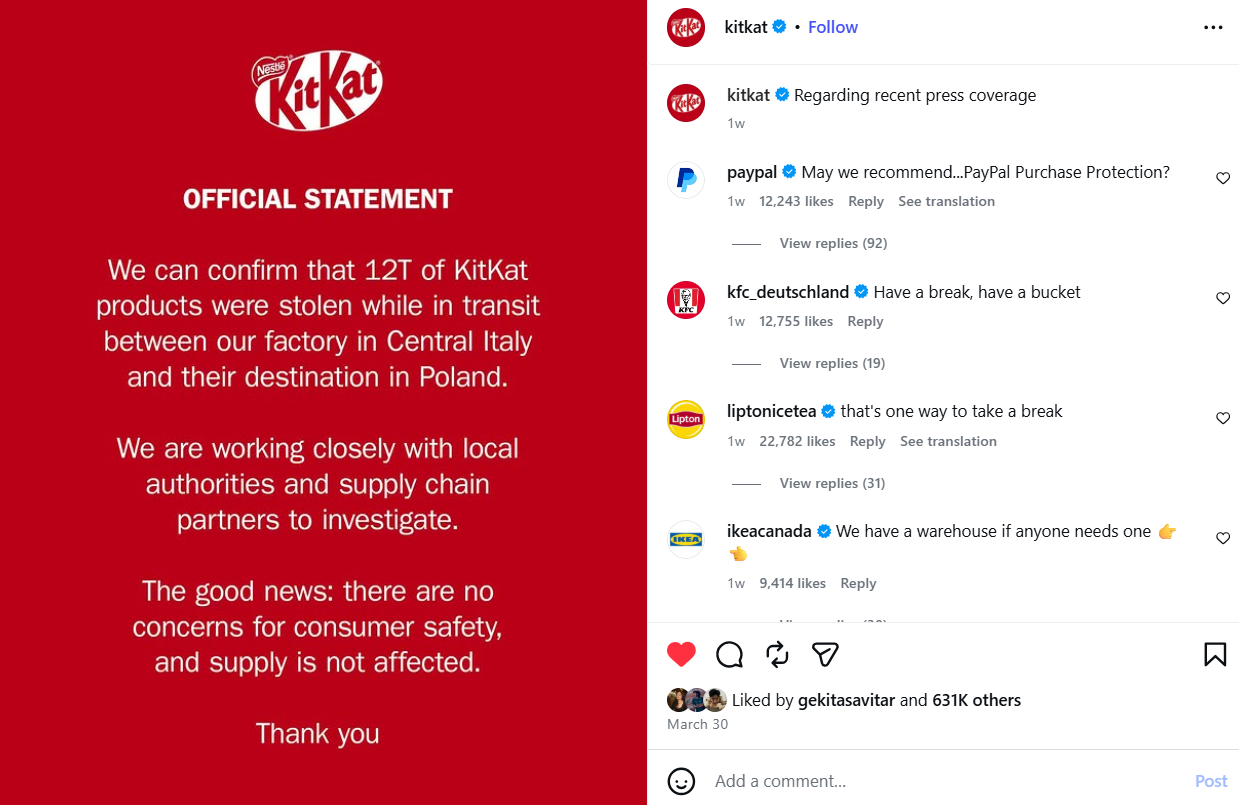Click the repost arrows icon
The image size is (1239, 805).
coord(777,653)
